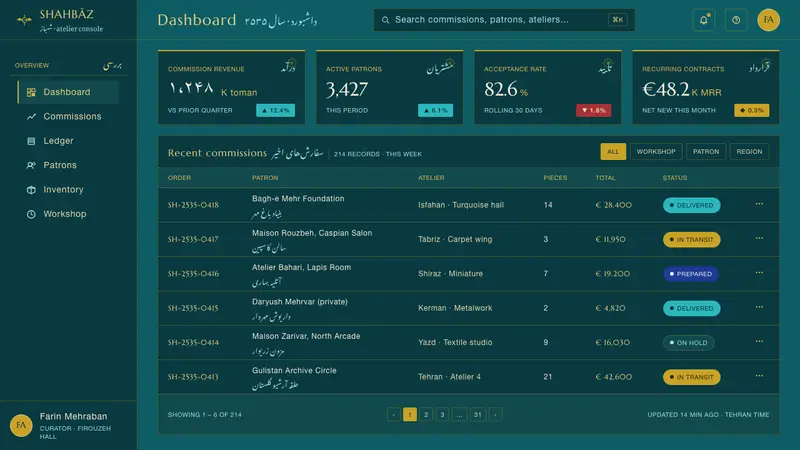
Task: Open Commissions in the sidebar
Action: pyautogui.click(x=68, y=116)
